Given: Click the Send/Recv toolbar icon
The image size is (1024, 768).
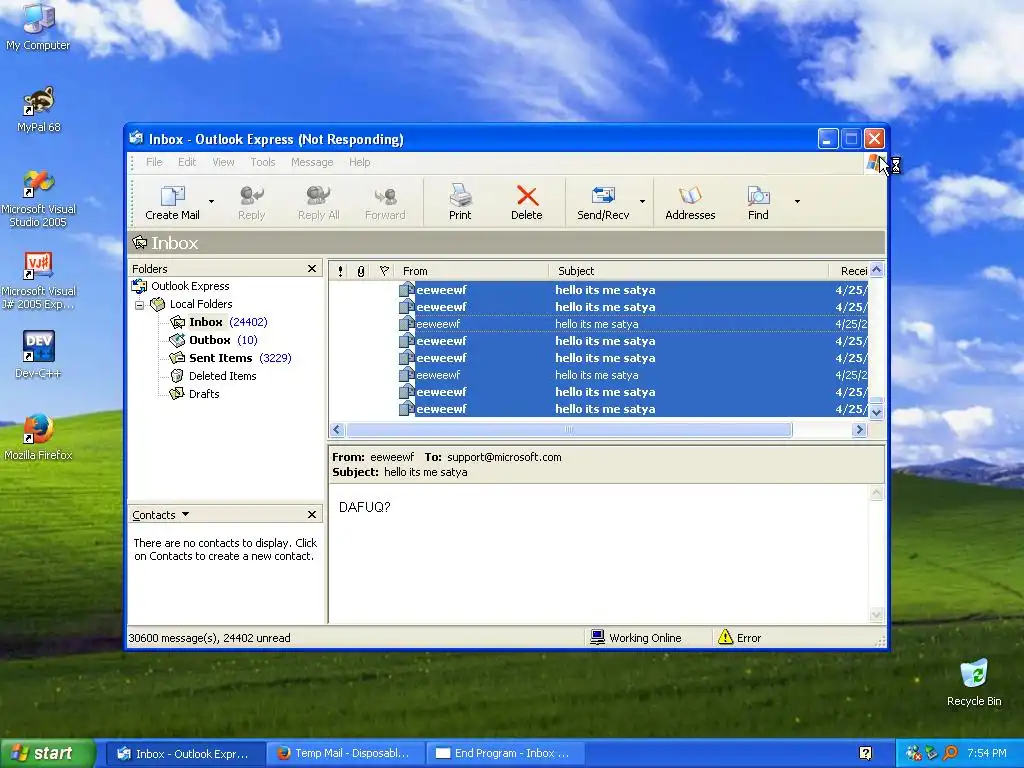Looking at the screenshot, I should 603,202.
